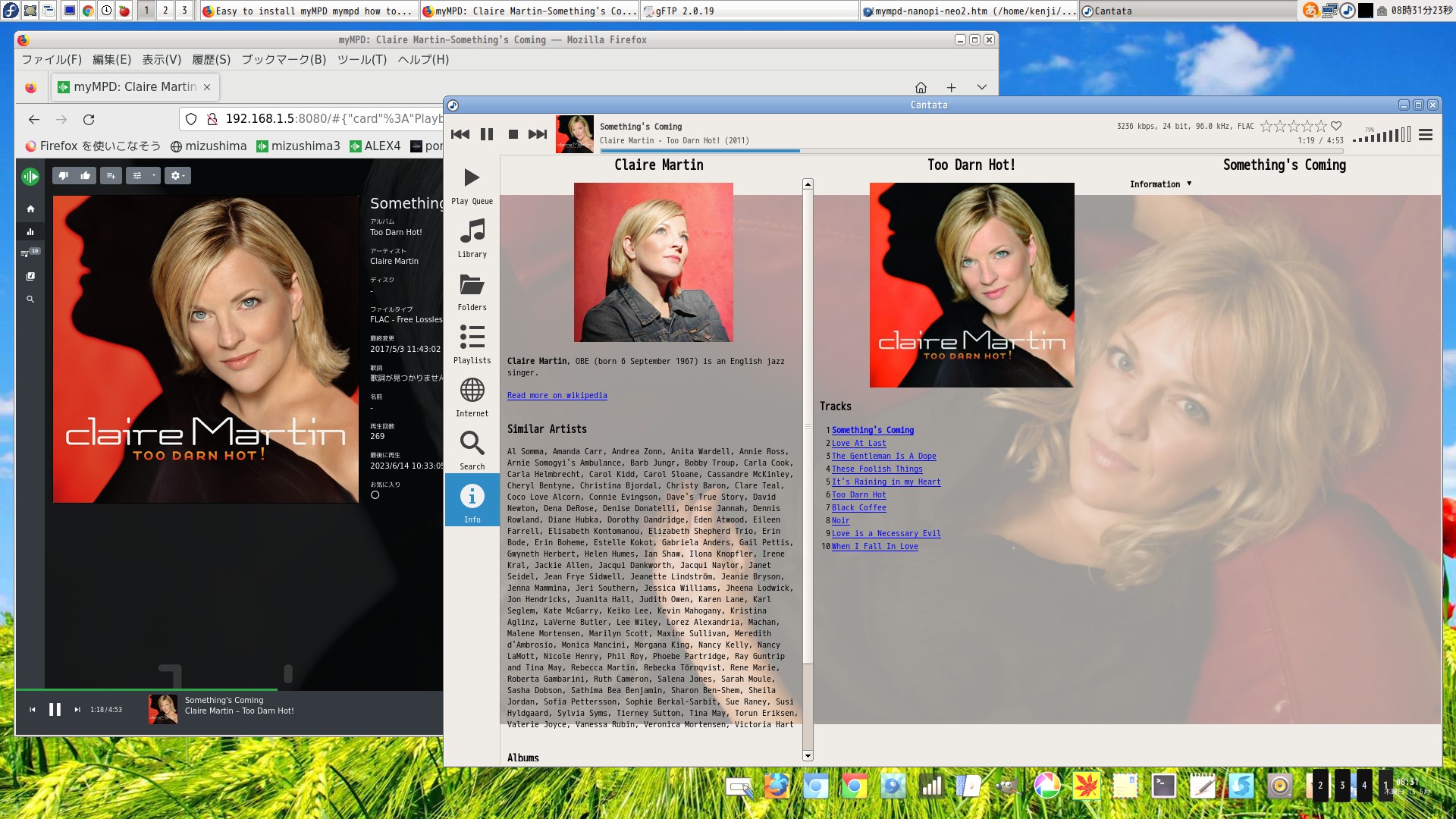Open the ツール(T) menu in Firefox
This screenshot has height=819, width=1456.
pyautogui.click(x=362, y=59)
